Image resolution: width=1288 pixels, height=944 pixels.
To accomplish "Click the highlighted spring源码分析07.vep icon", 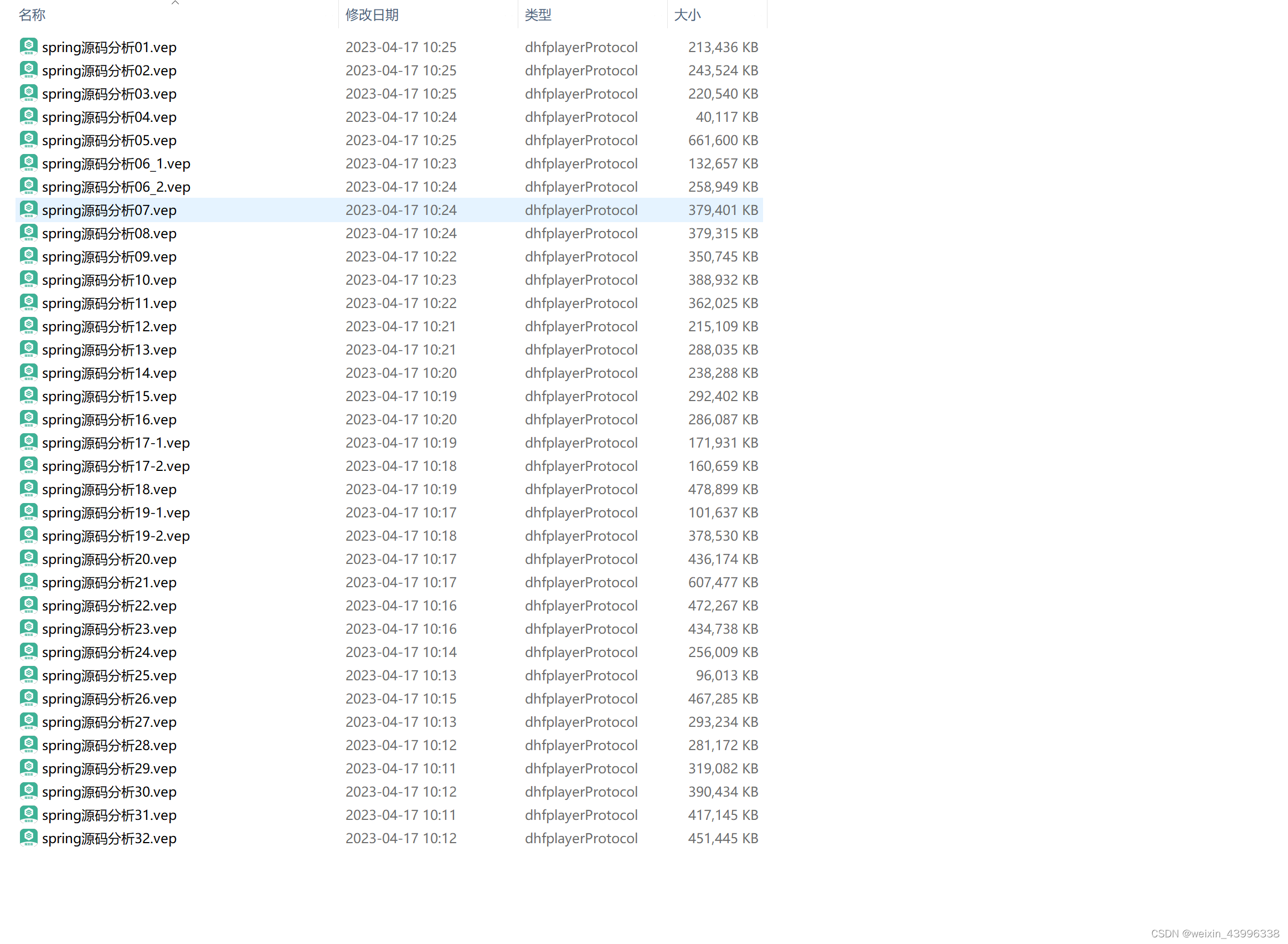I will pyautogui.click(x=29, y=210).
